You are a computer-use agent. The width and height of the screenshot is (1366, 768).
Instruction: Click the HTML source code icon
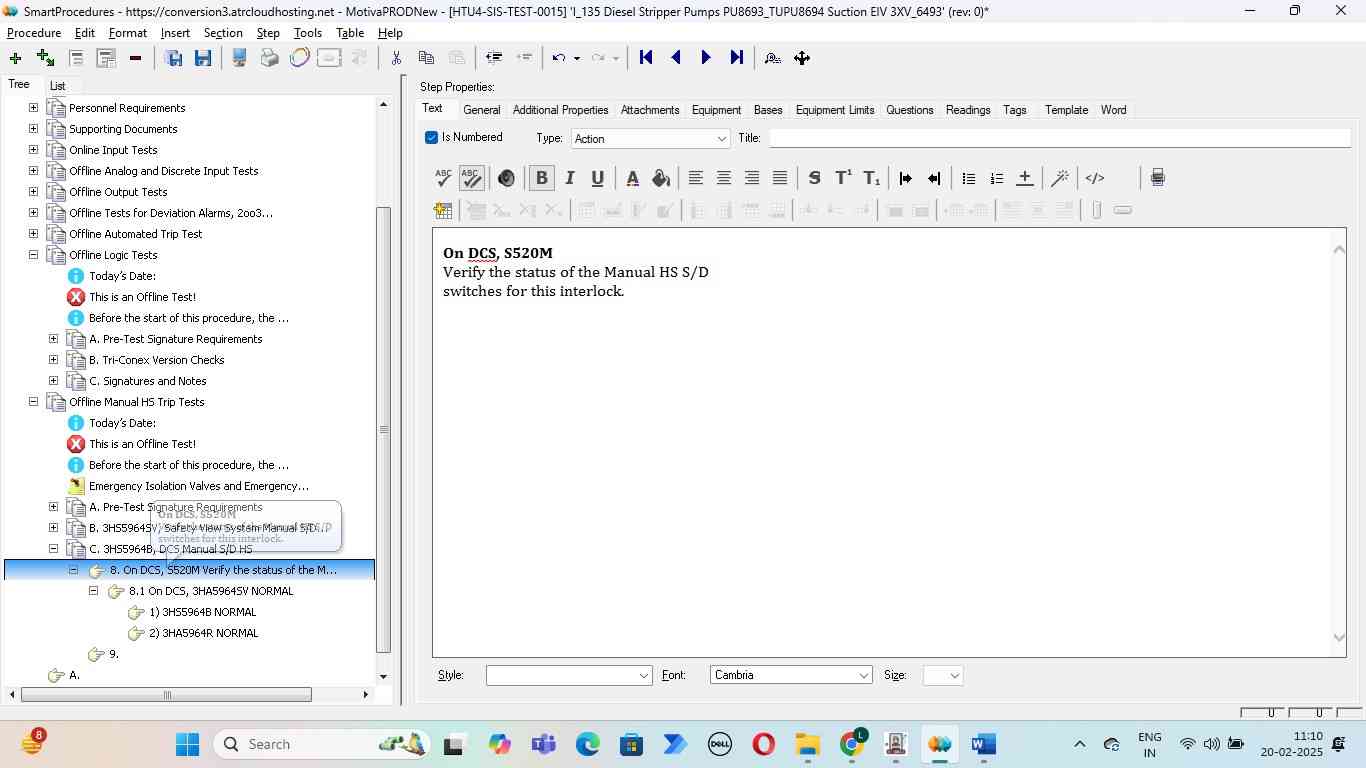[x=1095, y=178]
